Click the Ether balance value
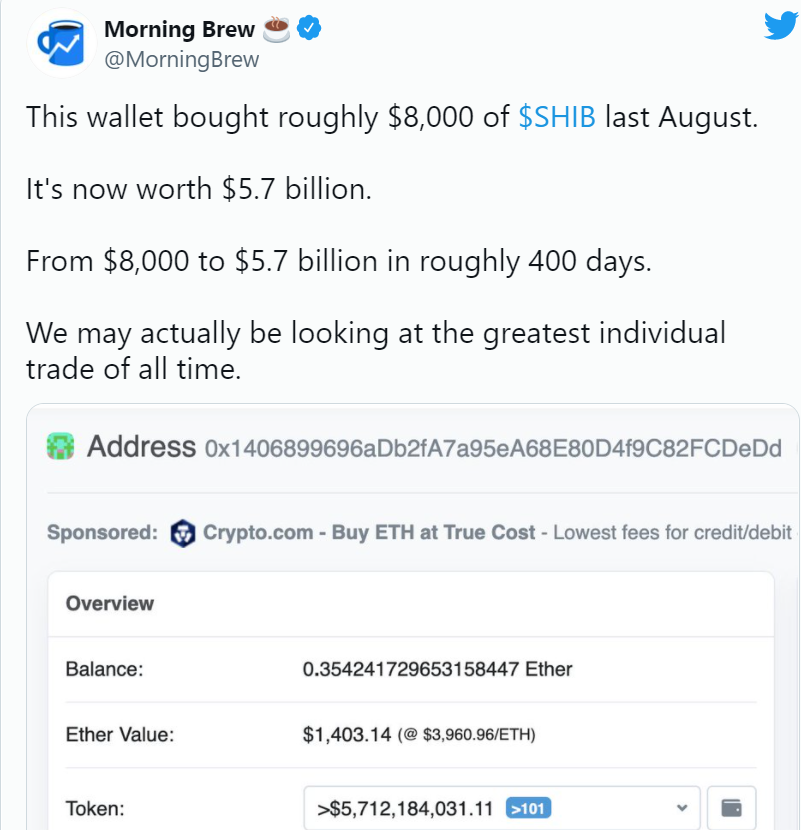Viewport: 801px width, 830px height. click(437, 669)
